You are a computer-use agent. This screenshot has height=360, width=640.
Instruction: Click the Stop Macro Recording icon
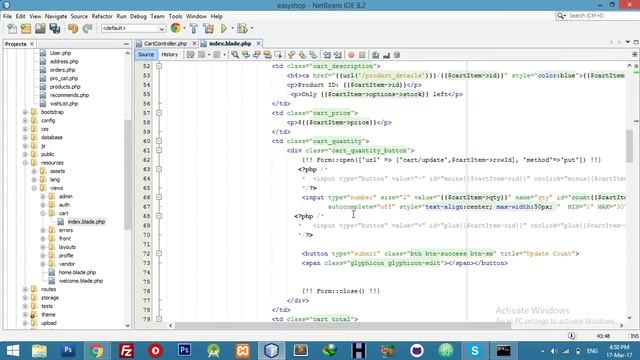pyautogui.click(x=362, y=55)
